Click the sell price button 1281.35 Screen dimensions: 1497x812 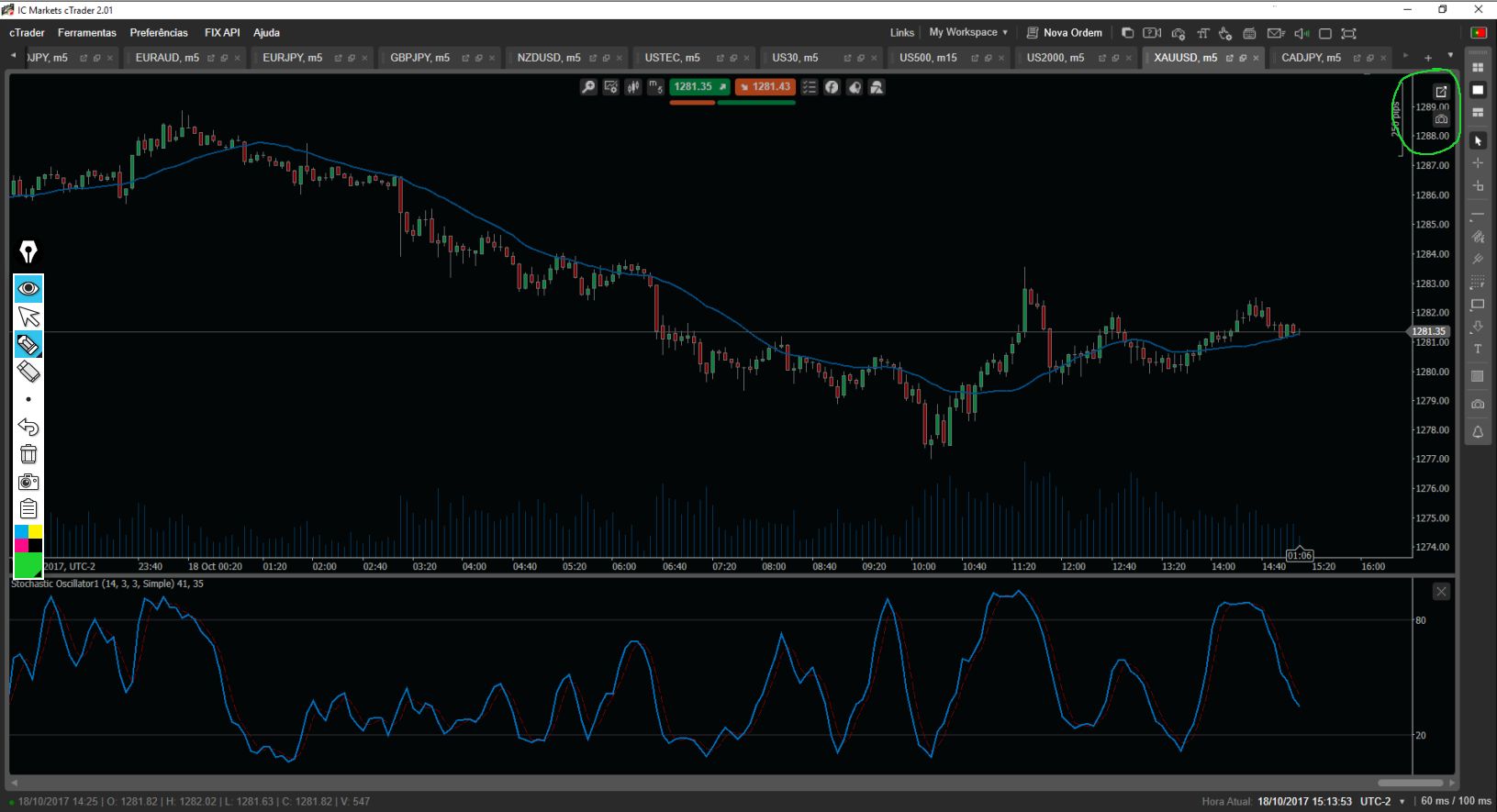699,87
